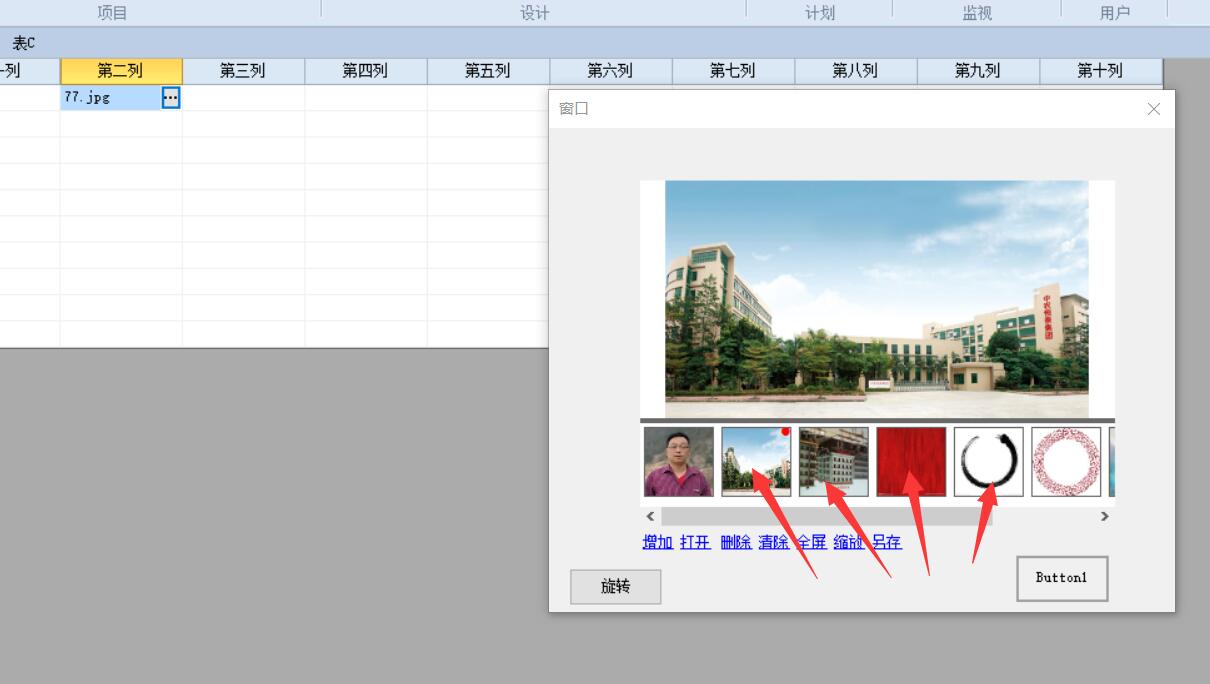Screen dimensions: 1210x684
Task: Click the 删除 (delete) link
Action: [x=735, y=542]
